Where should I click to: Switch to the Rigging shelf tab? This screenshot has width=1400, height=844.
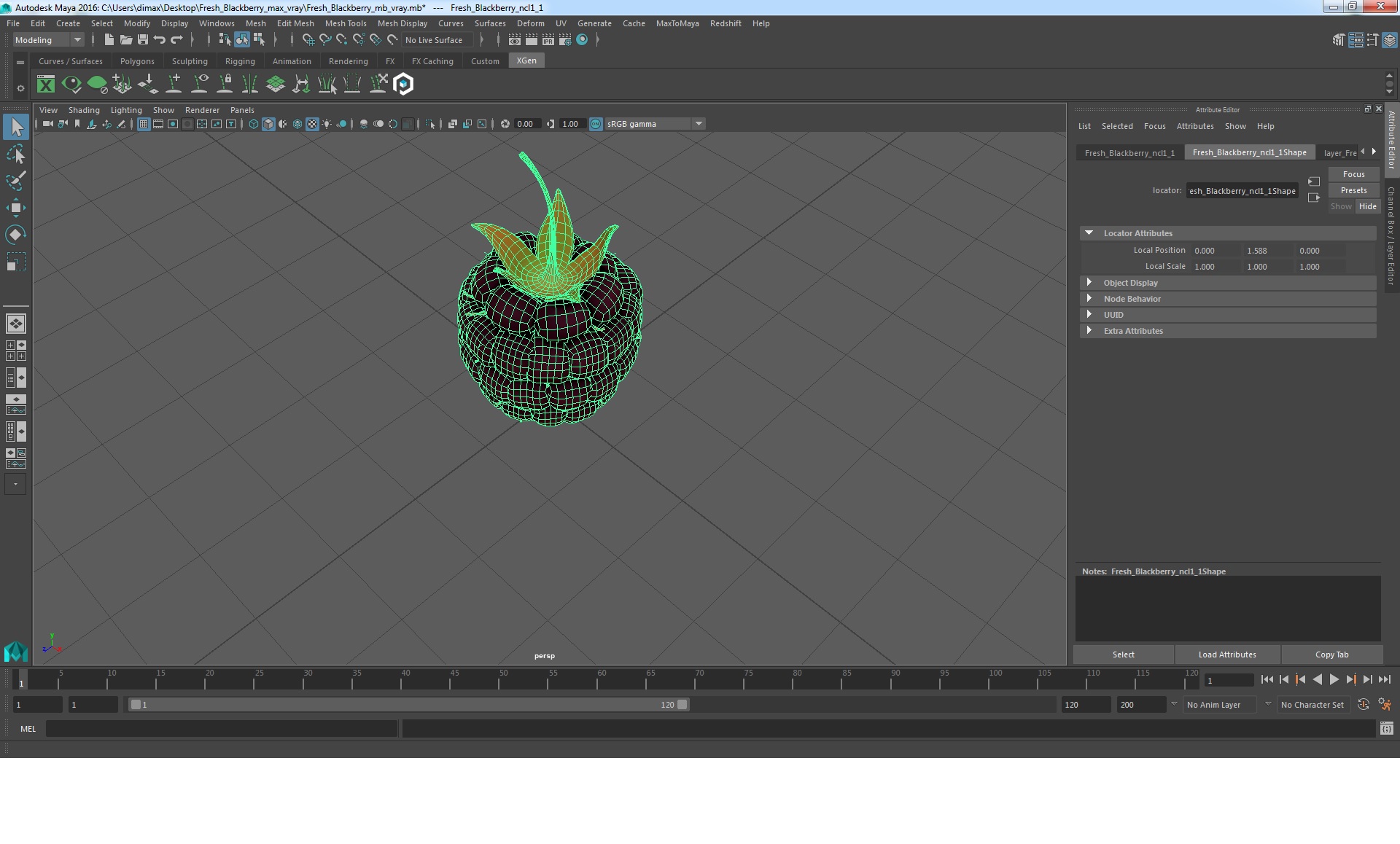240,61
